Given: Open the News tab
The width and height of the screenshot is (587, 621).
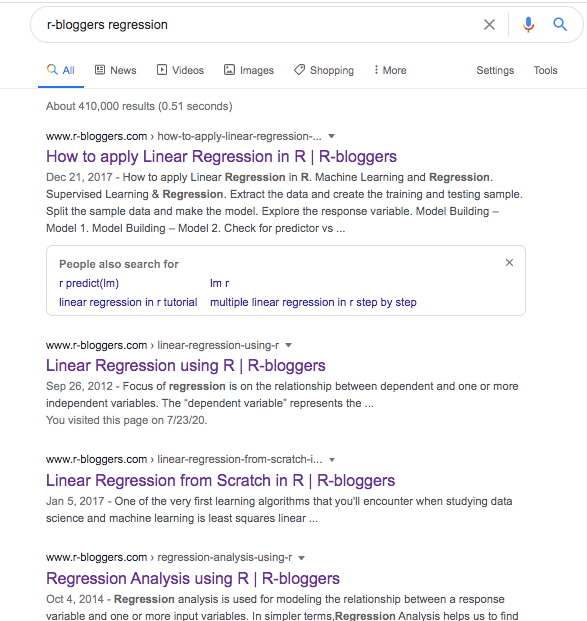Looking at the screenshot, I should click(x=115, y=70).
